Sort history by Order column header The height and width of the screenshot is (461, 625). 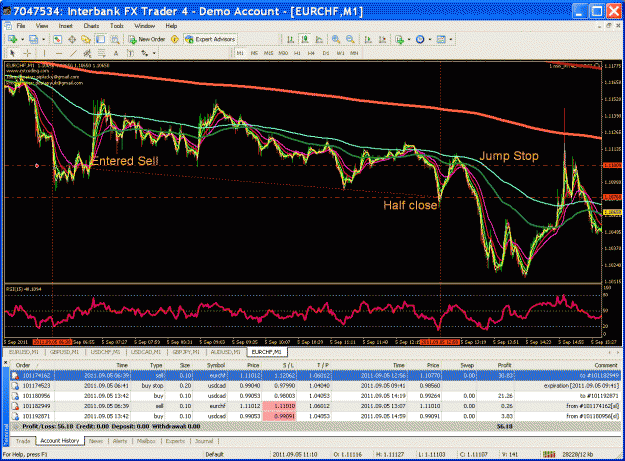(x=23, y=365)
